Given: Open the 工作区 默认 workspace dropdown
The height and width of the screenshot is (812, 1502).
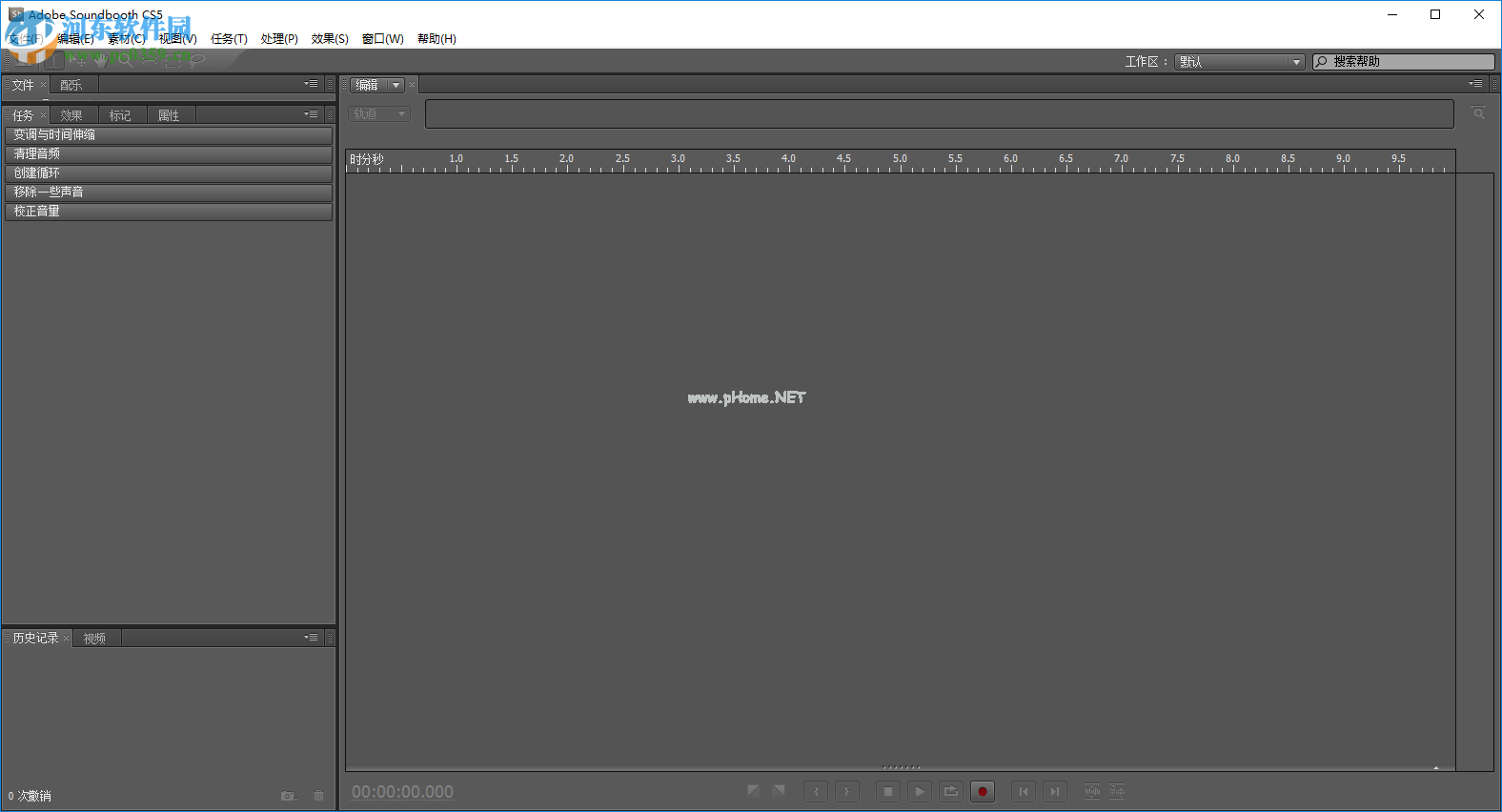Looking at the screenshot, I should click(x=1239, y=62).
